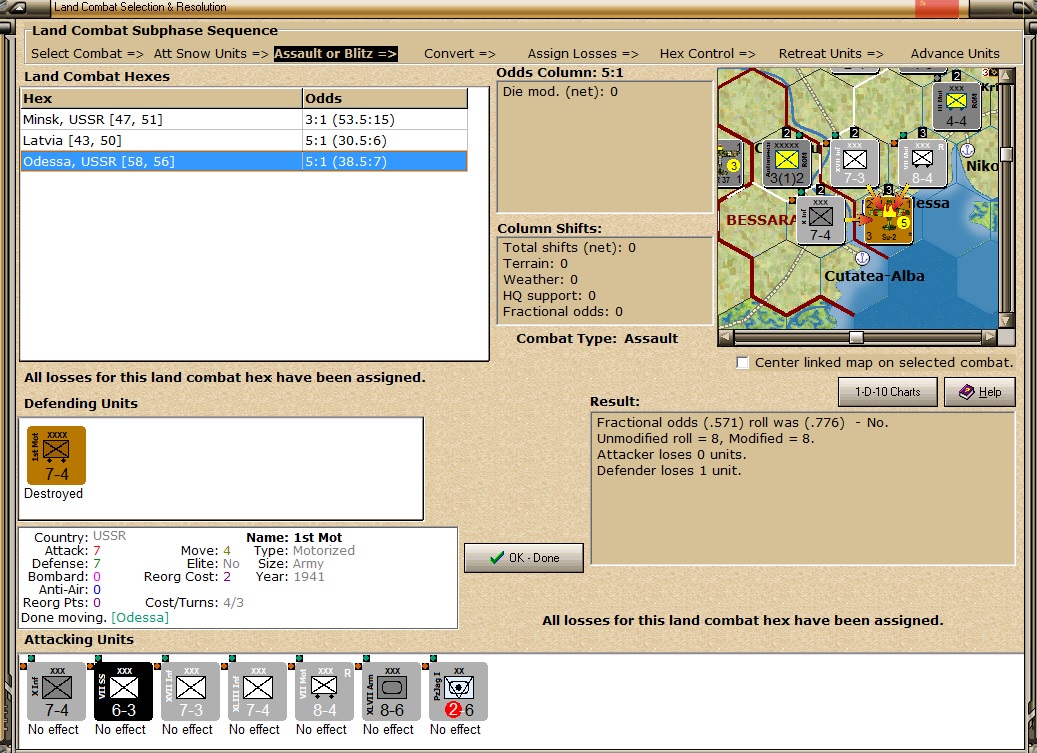Click the 5:1 (30.5:6) odds cell

click(x=385, y=141)
